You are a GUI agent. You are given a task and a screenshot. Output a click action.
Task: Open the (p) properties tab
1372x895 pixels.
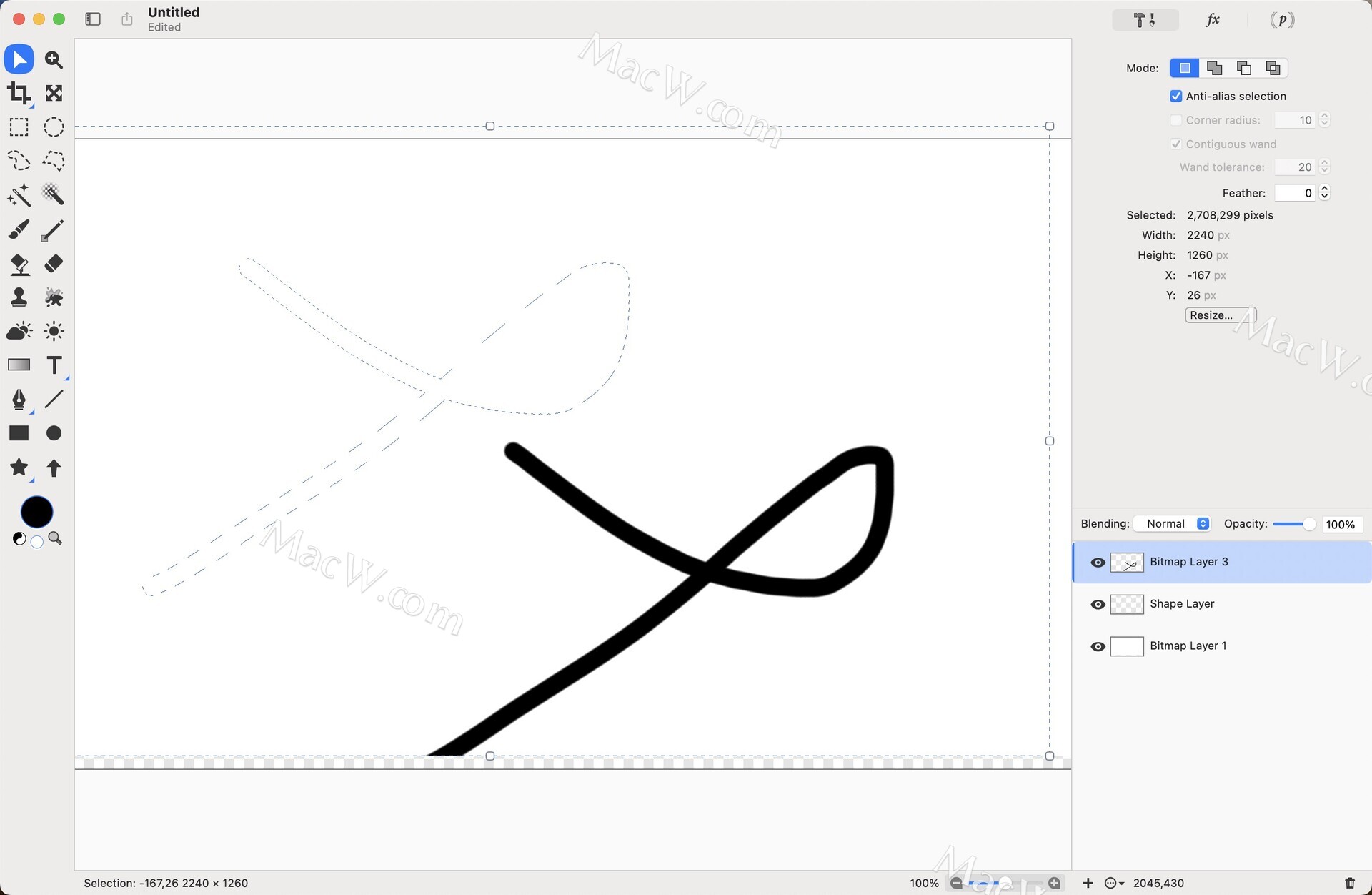[1282, 20]
